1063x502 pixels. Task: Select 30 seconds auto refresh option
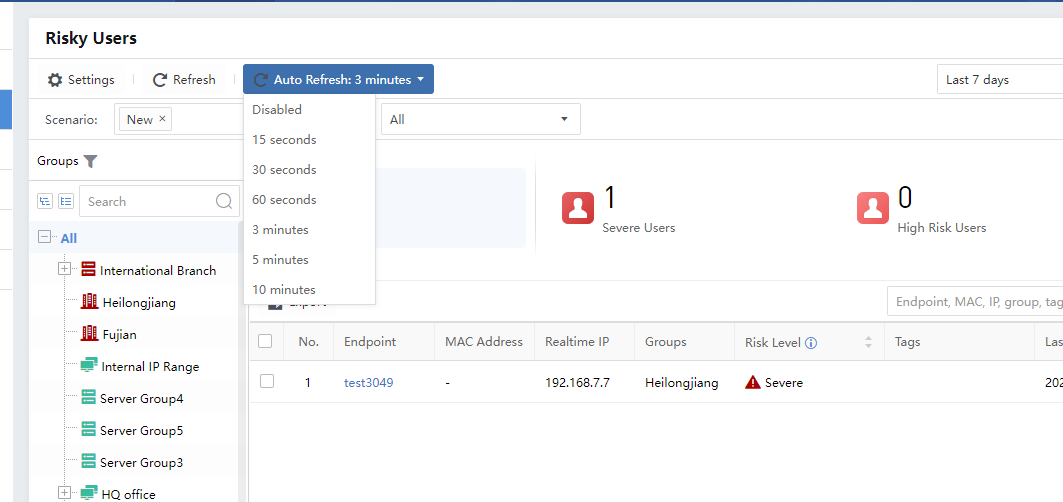click(284, 170)
